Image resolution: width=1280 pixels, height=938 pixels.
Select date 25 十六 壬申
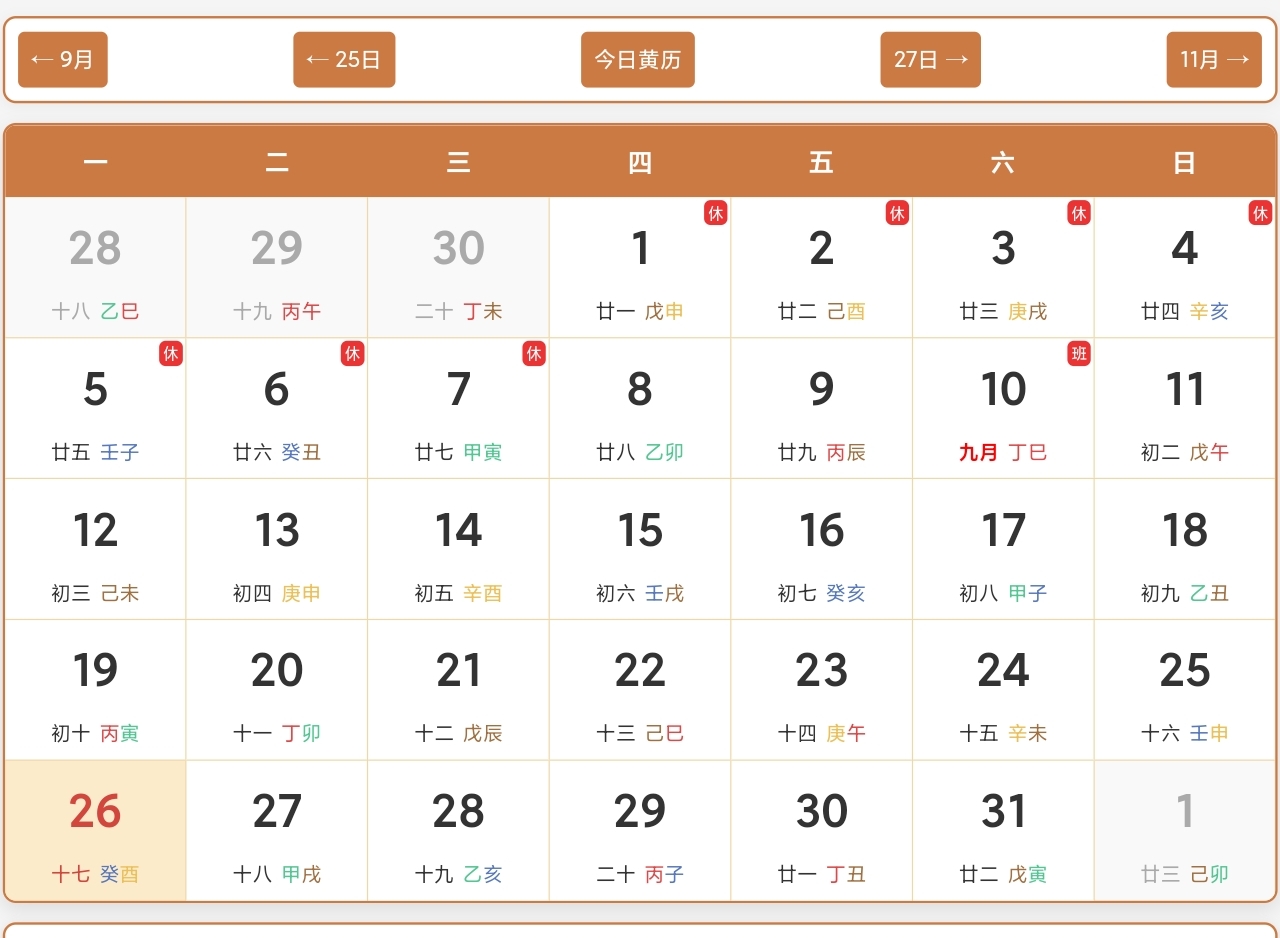tap(1185, 690)
